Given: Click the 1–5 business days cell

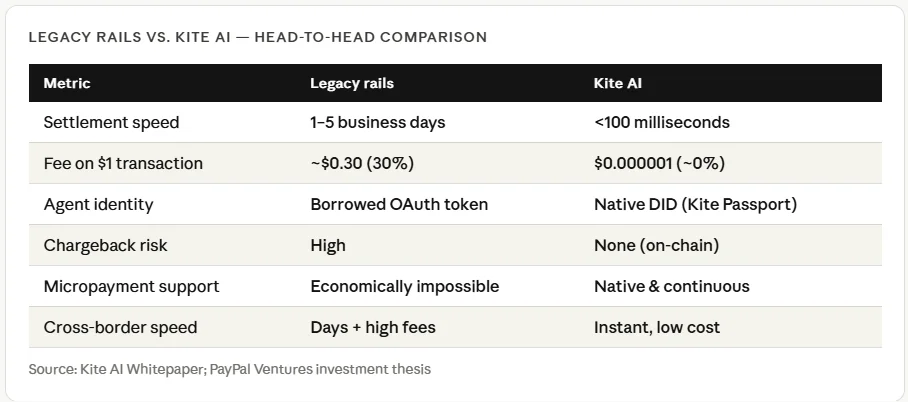Looking at the screenshot, I should [377, 123].
